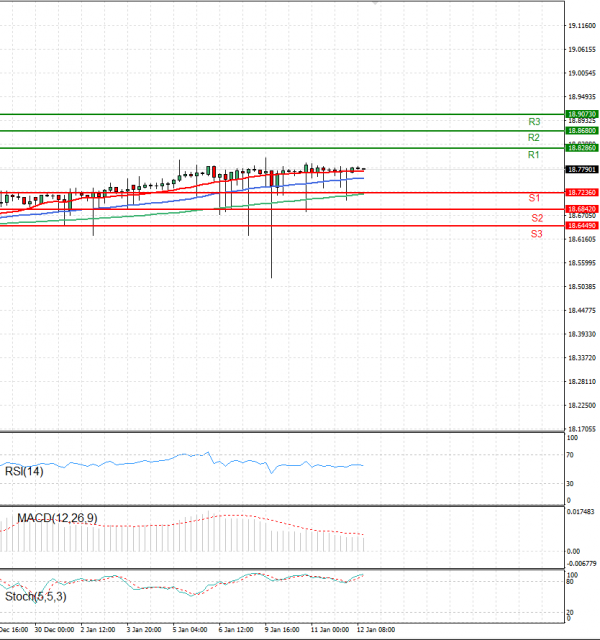The width and height of the screenshot is (600, 640).
Task: Click the R3 resistance label
Action: coord(534,121)
